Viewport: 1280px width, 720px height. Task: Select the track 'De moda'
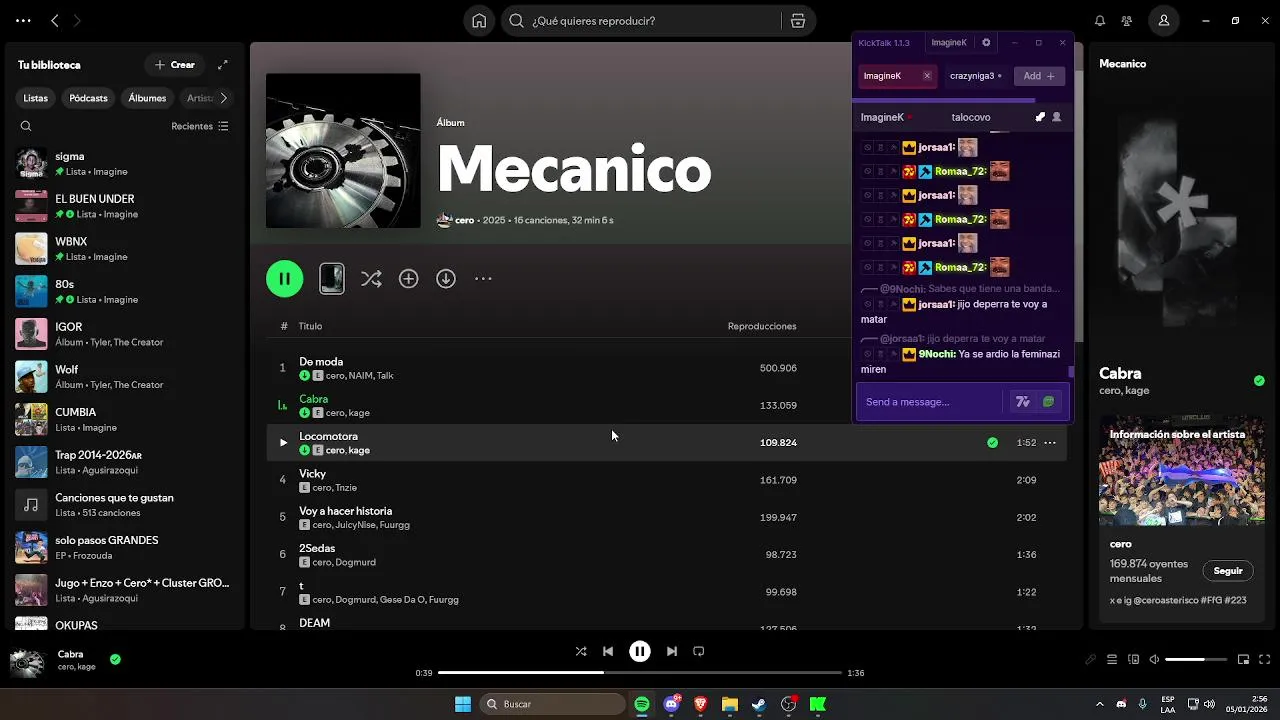(321, 362)
